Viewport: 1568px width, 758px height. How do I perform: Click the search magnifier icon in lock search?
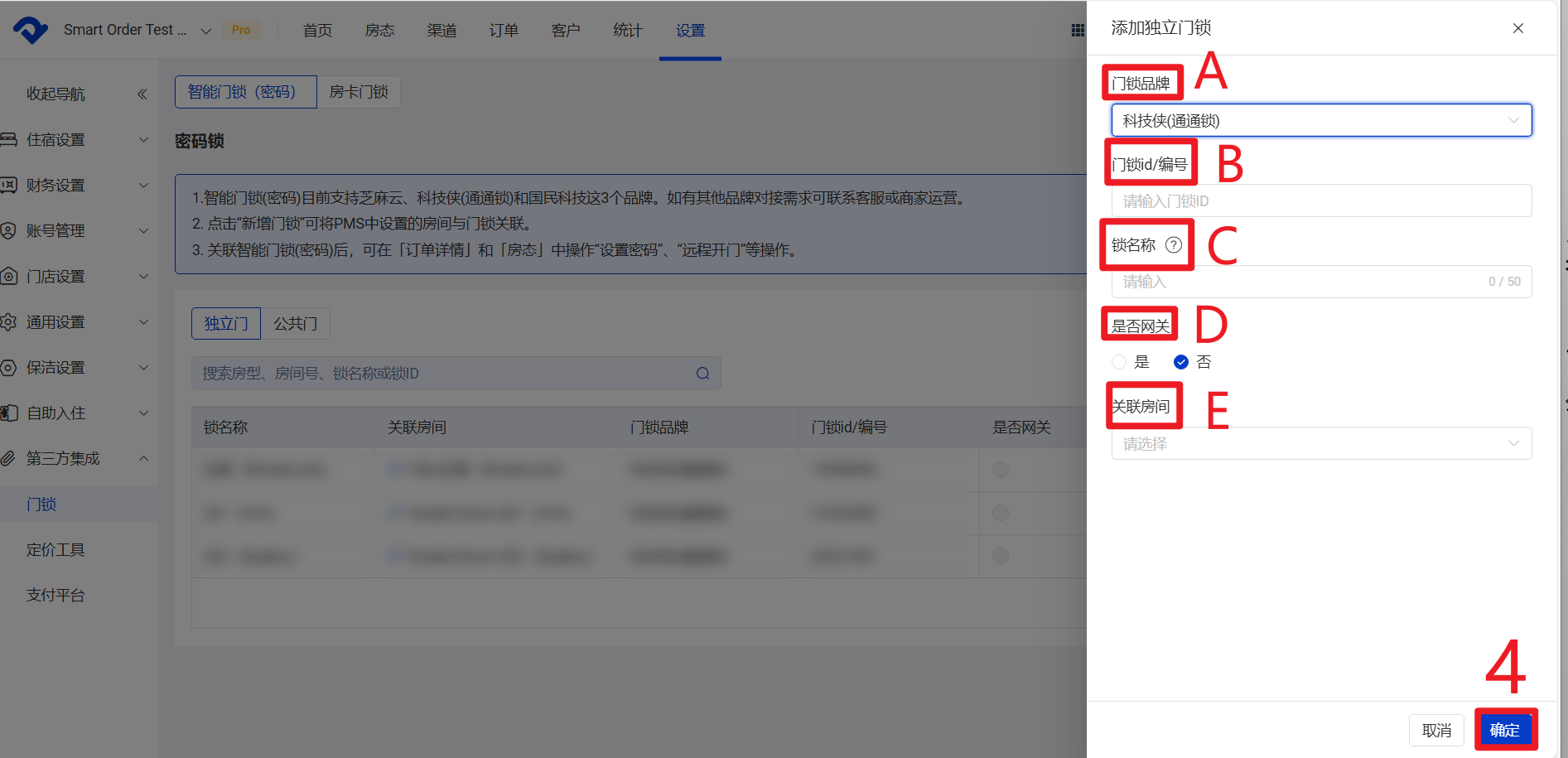pyautogui.click(x=702, y=374)
